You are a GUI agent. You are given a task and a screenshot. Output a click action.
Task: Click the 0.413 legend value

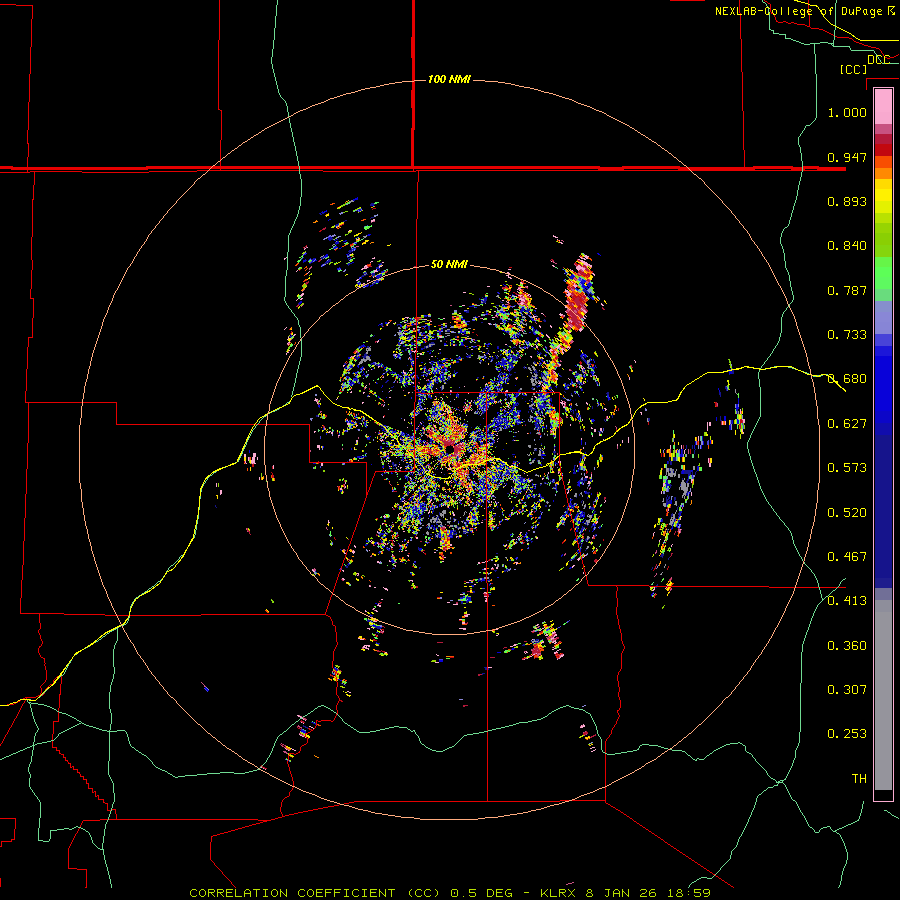tap(847, 600)
